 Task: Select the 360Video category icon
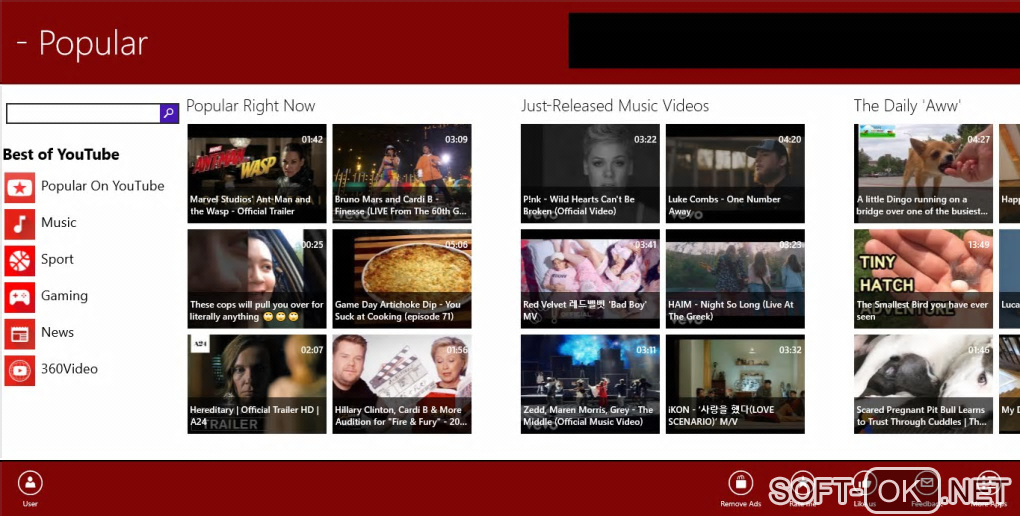(x=20, y=370)
